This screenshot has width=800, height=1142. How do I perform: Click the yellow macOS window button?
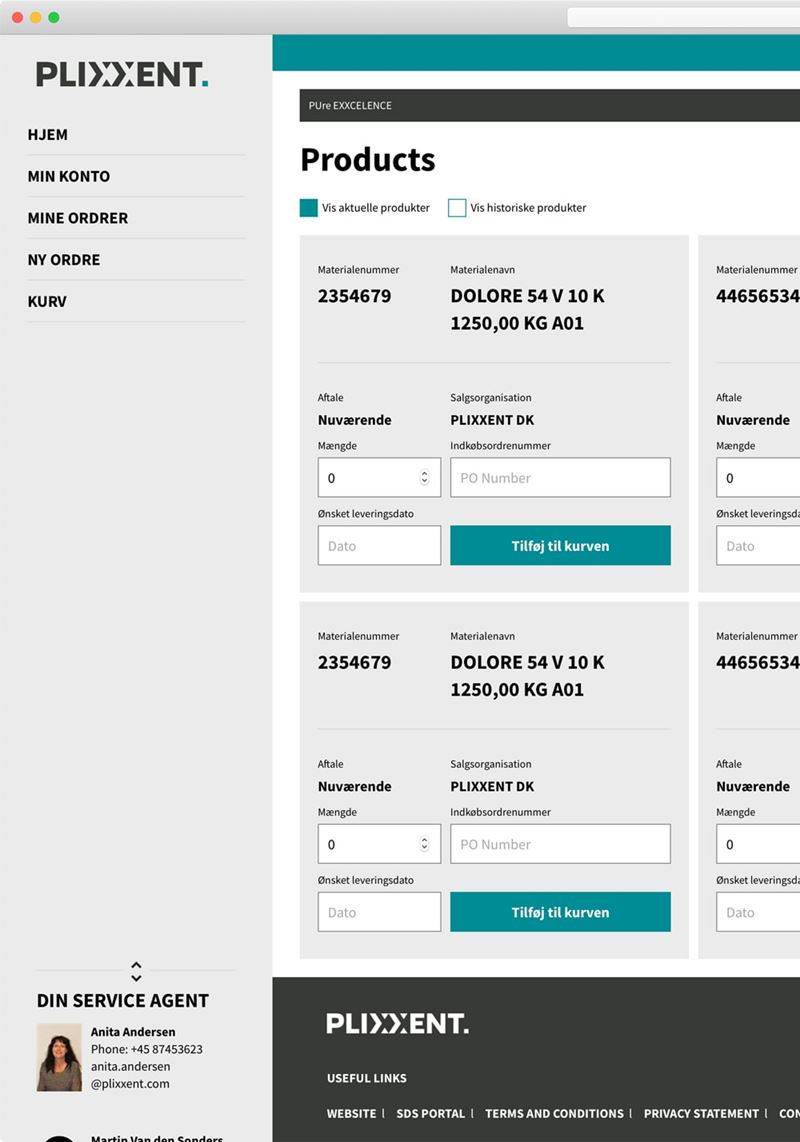click(x=36, y=17)
